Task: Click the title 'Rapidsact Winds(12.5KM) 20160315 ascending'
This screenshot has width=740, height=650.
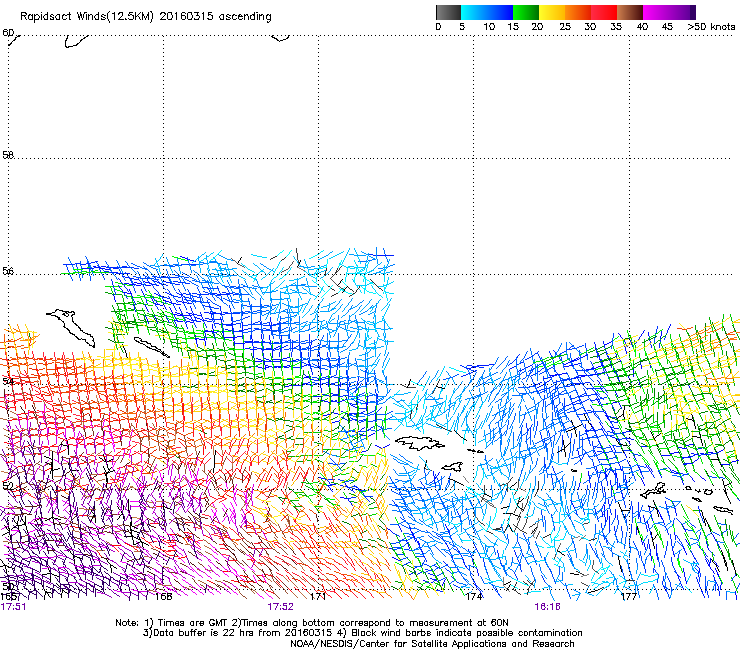Action: pos(146,17)
